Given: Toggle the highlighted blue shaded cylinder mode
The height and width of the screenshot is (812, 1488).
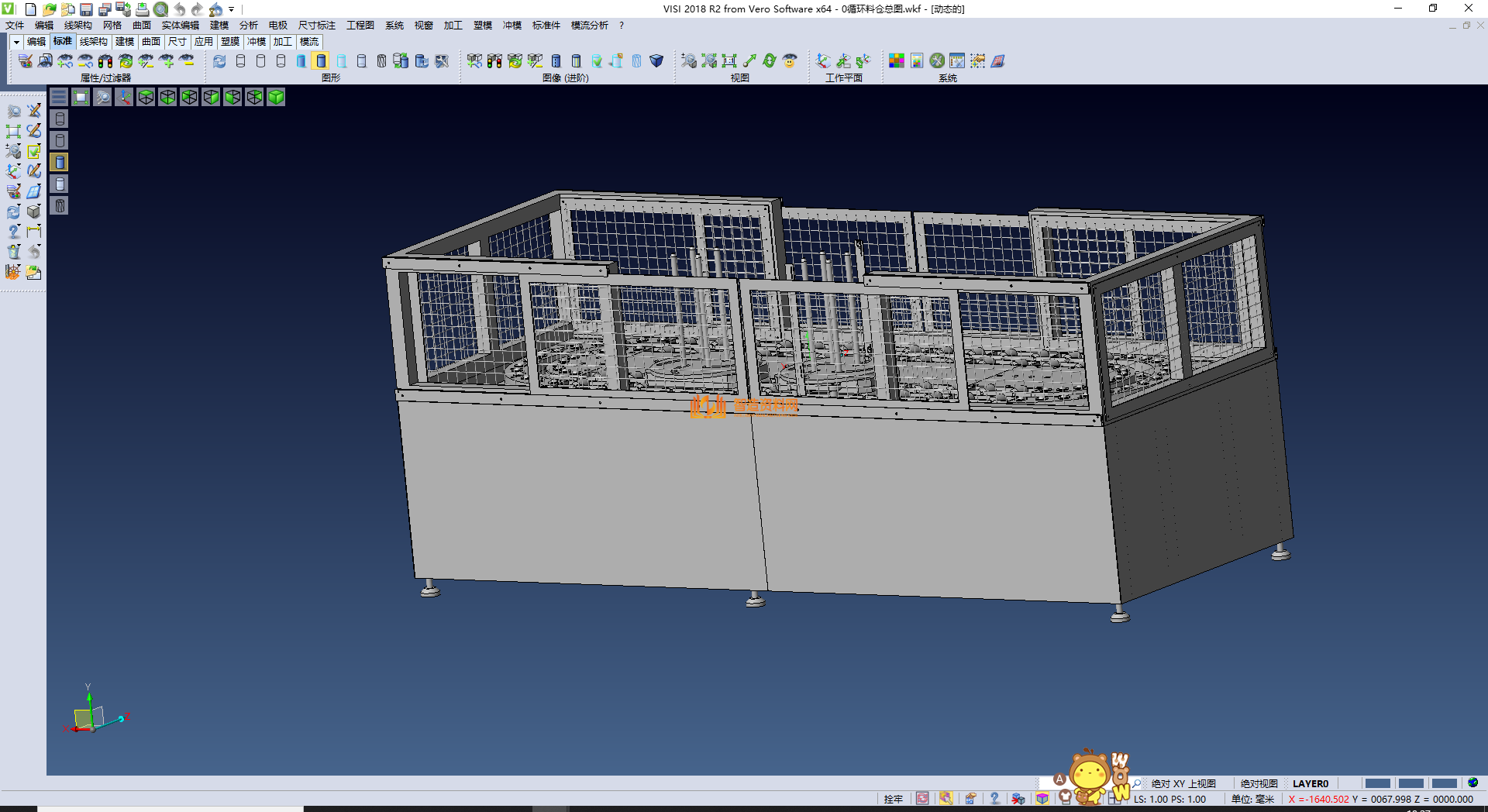Looking at the screenshot, I should coord(322,61).
